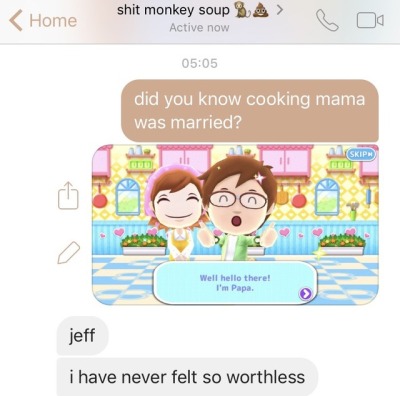Tap the purple next arrow in dialog
The image size is (400, 396).
305,293
